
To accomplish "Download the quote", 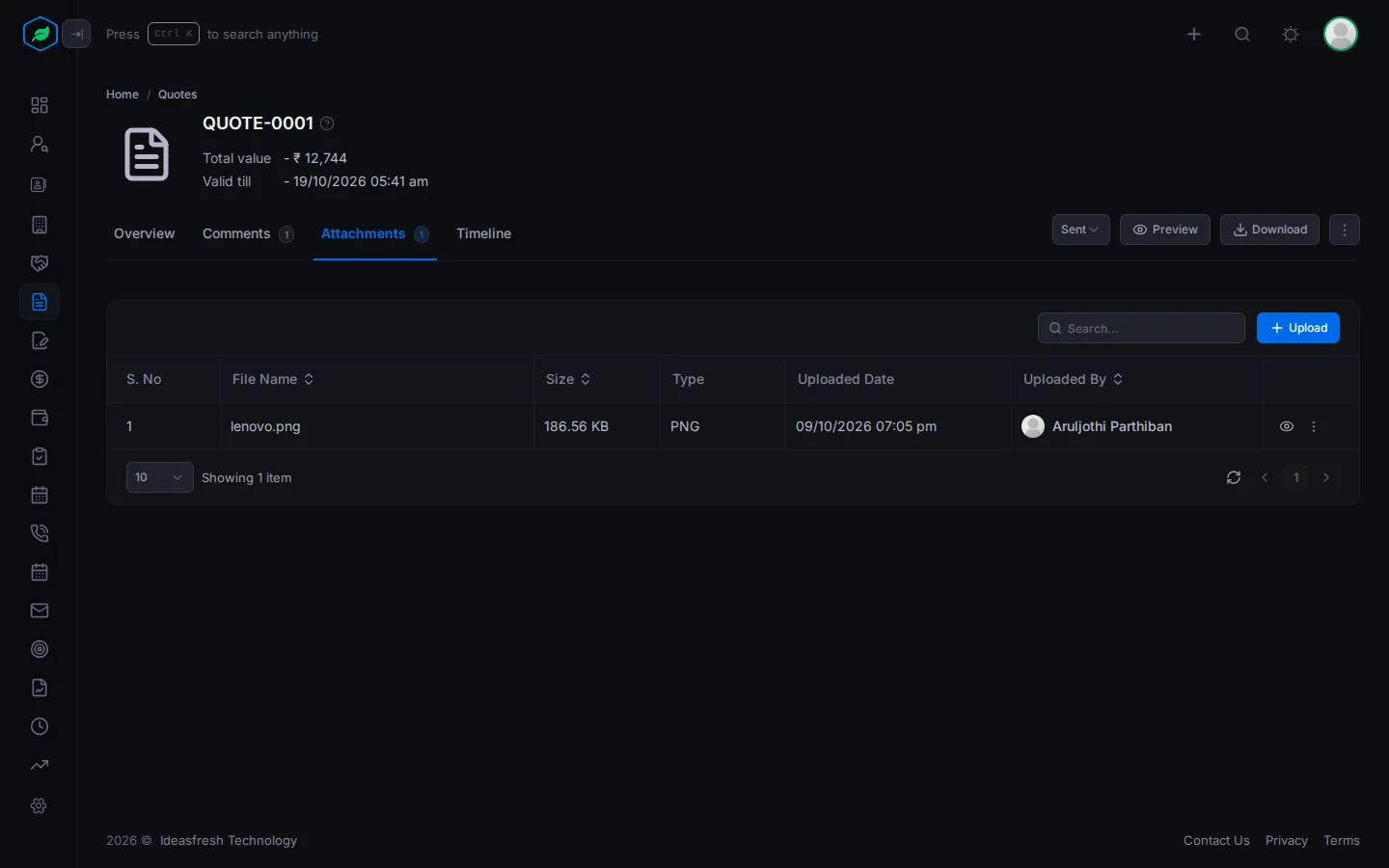I will click(x=1269, y=230).
